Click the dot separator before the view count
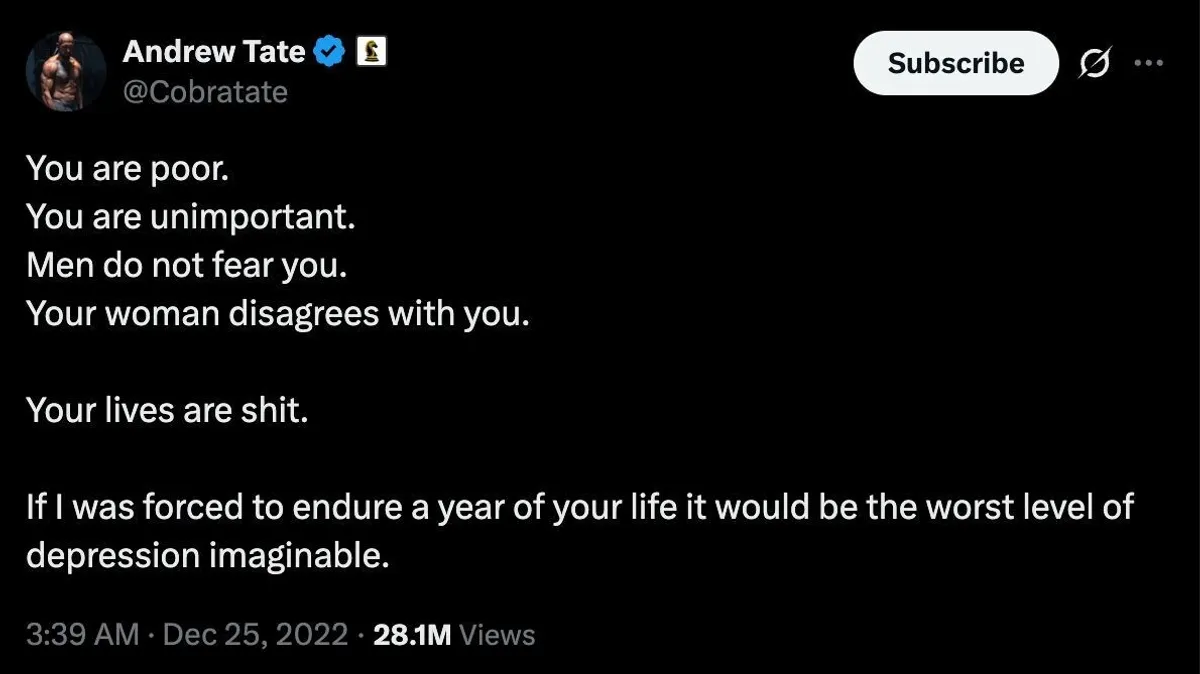Image resolution: width=1200 pixels, height=674 pixels. [x=360, y=635]
